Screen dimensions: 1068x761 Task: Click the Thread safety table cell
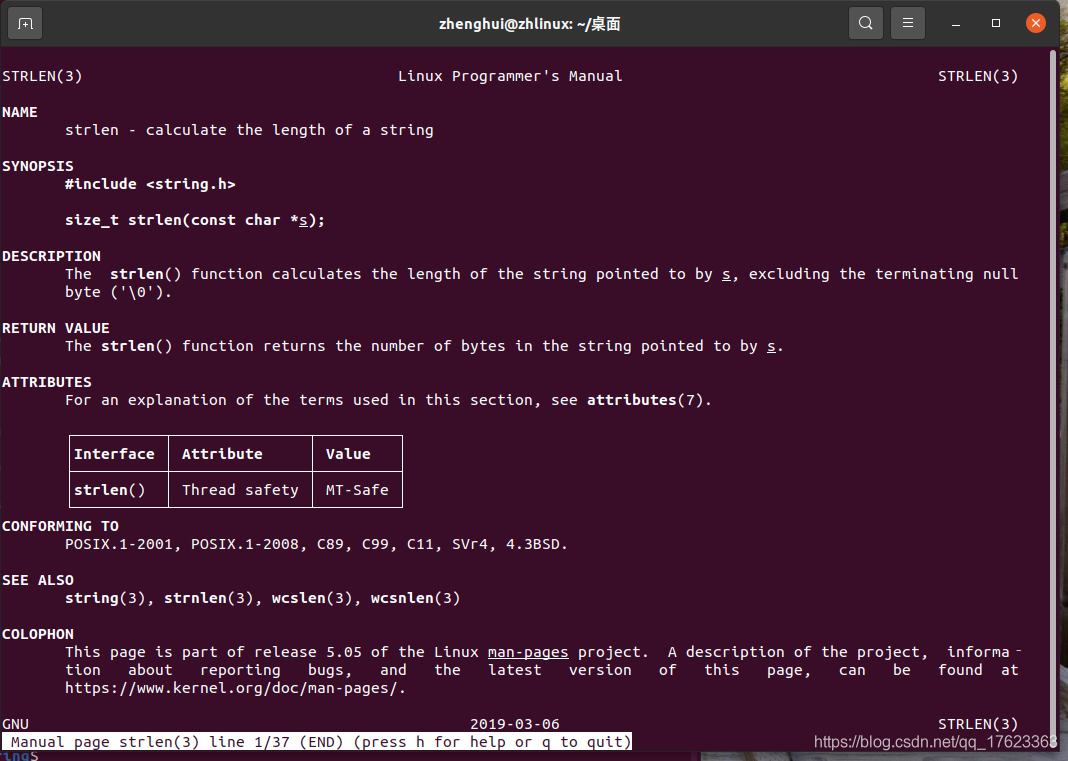[240, 490]
